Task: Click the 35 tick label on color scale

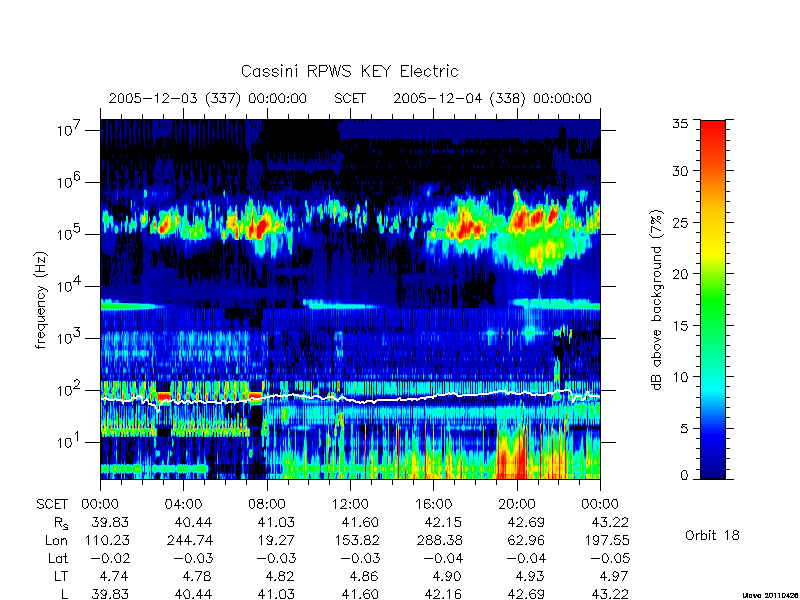Action: 680,124
